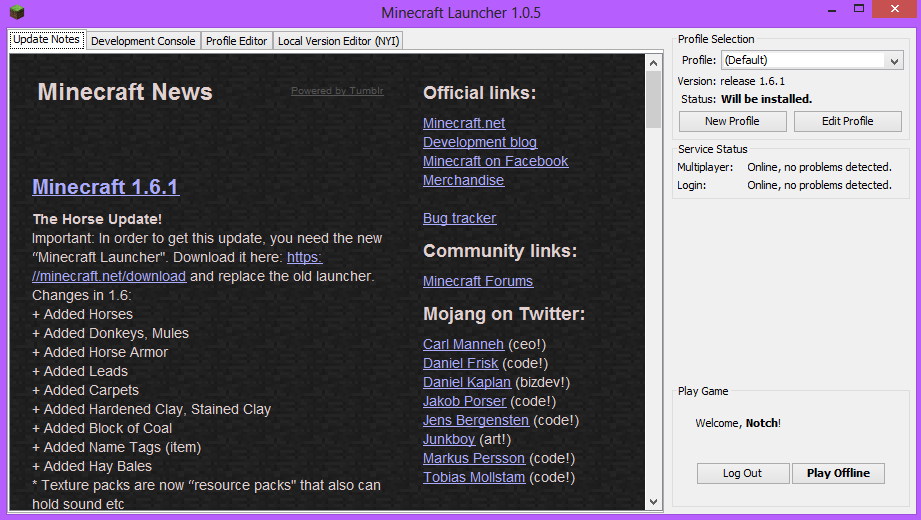Open Jens Bergensten's Twitter link
The height and width of the screenshot is (520, 921).
[x=476, y=420]
